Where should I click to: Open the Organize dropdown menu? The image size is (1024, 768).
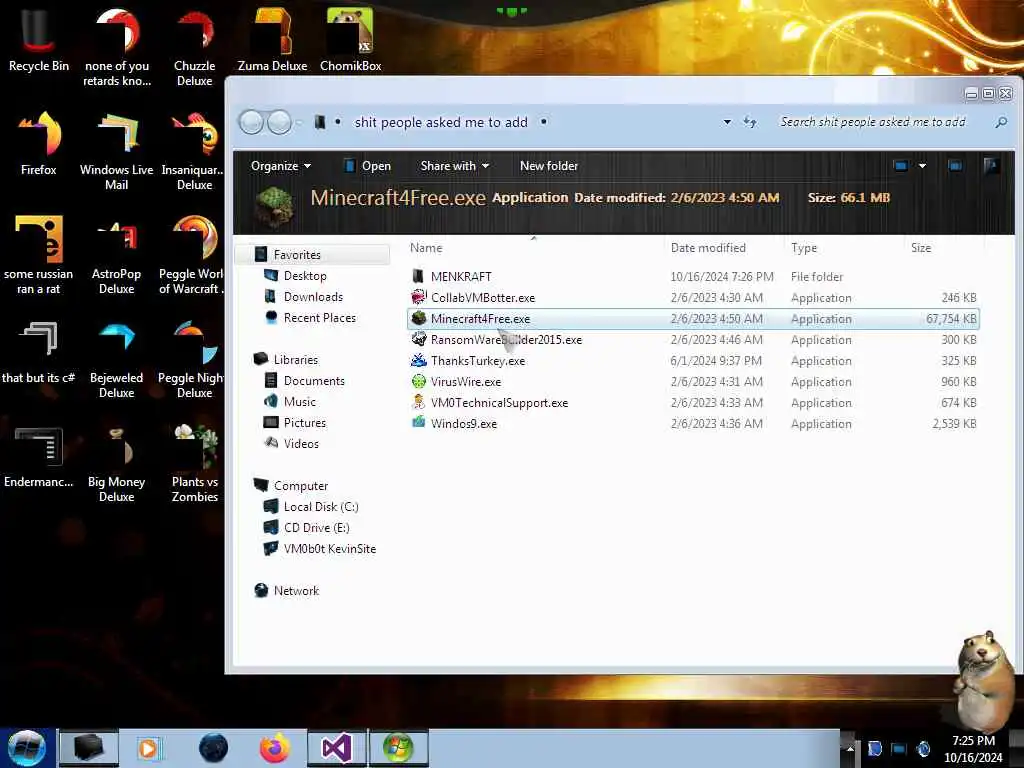tap(280, 166)
